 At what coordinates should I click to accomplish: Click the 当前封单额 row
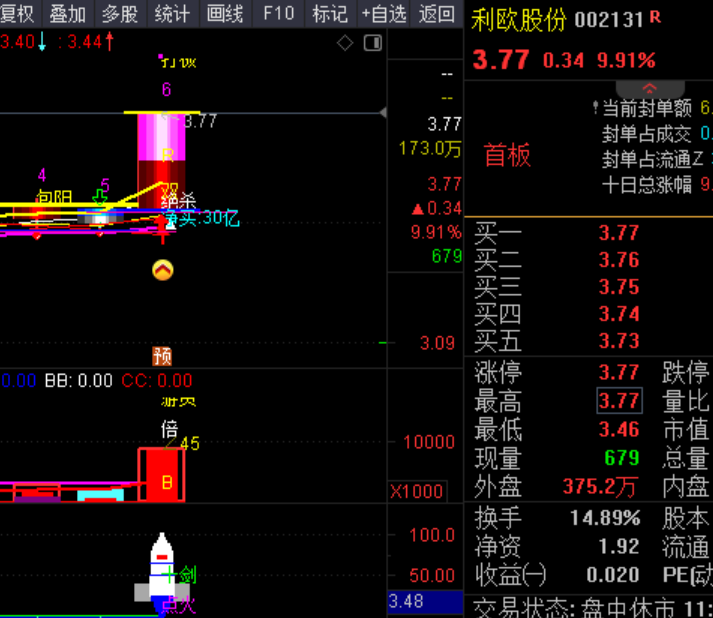point(653,108)
